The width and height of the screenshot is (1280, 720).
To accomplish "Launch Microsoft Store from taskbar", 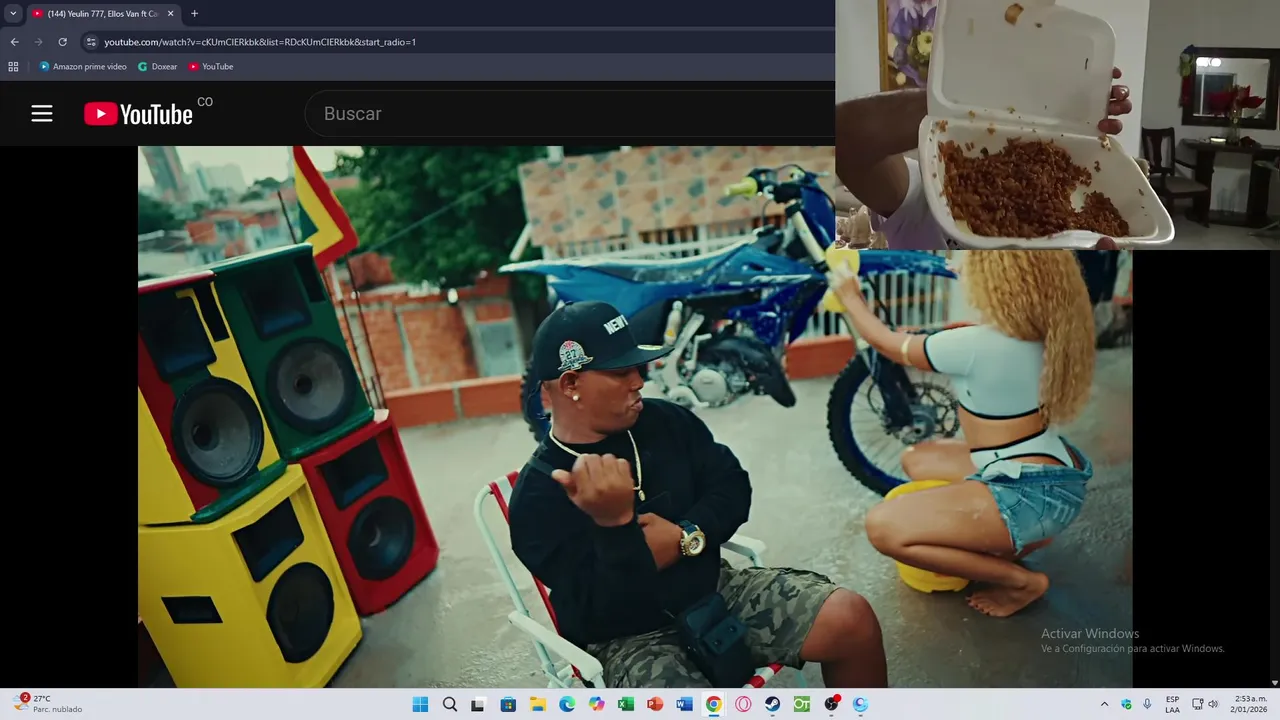I will (508, 704).
